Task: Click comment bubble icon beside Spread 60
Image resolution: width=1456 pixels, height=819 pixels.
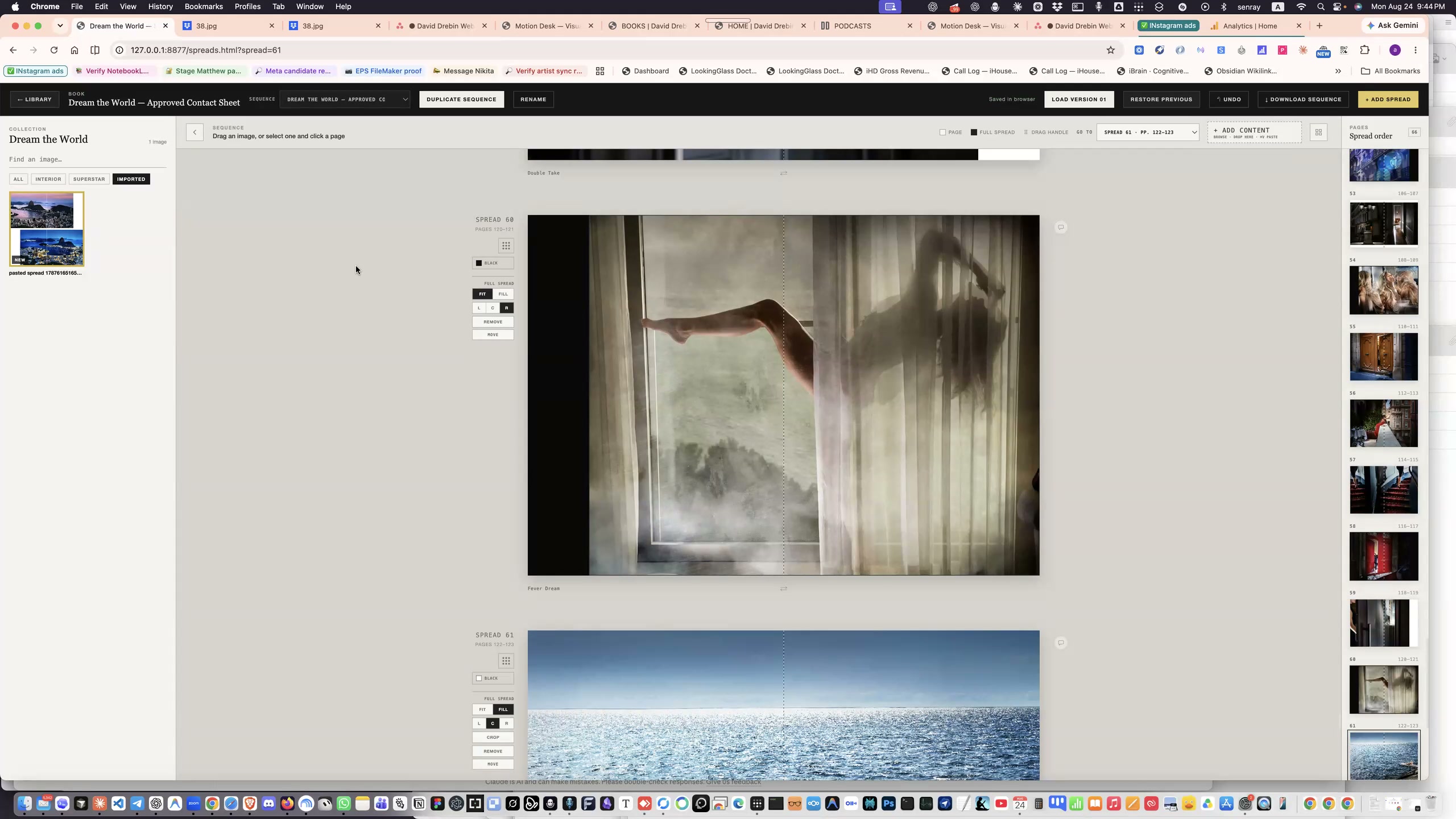Action: click(1061, 227)
